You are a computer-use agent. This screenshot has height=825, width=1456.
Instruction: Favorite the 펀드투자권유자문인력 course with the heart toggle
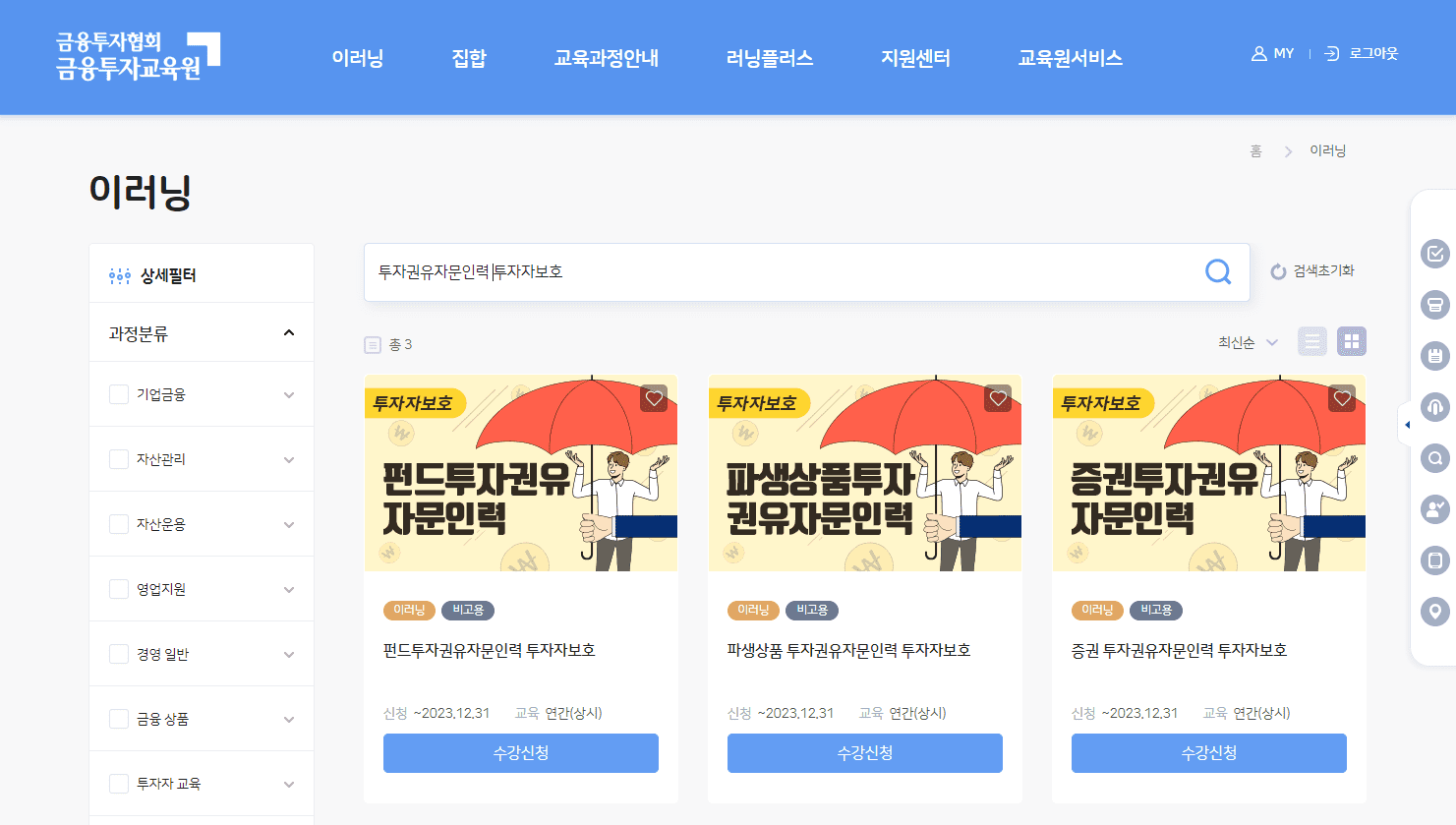click(x=653, y=398)
